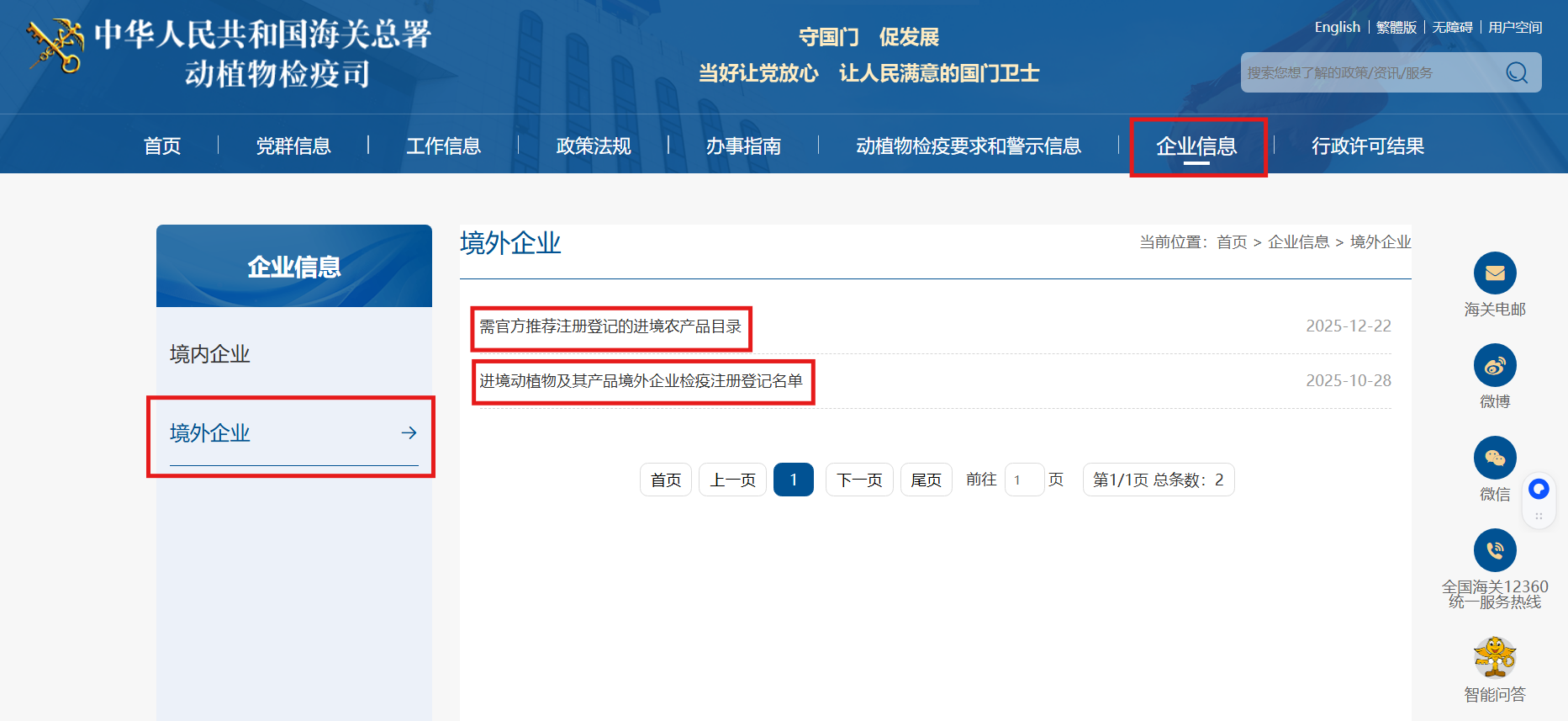This screenshot has height=721, width=1568.
Task: Focus the page number jump input
Action: (x=1023, y=480)
